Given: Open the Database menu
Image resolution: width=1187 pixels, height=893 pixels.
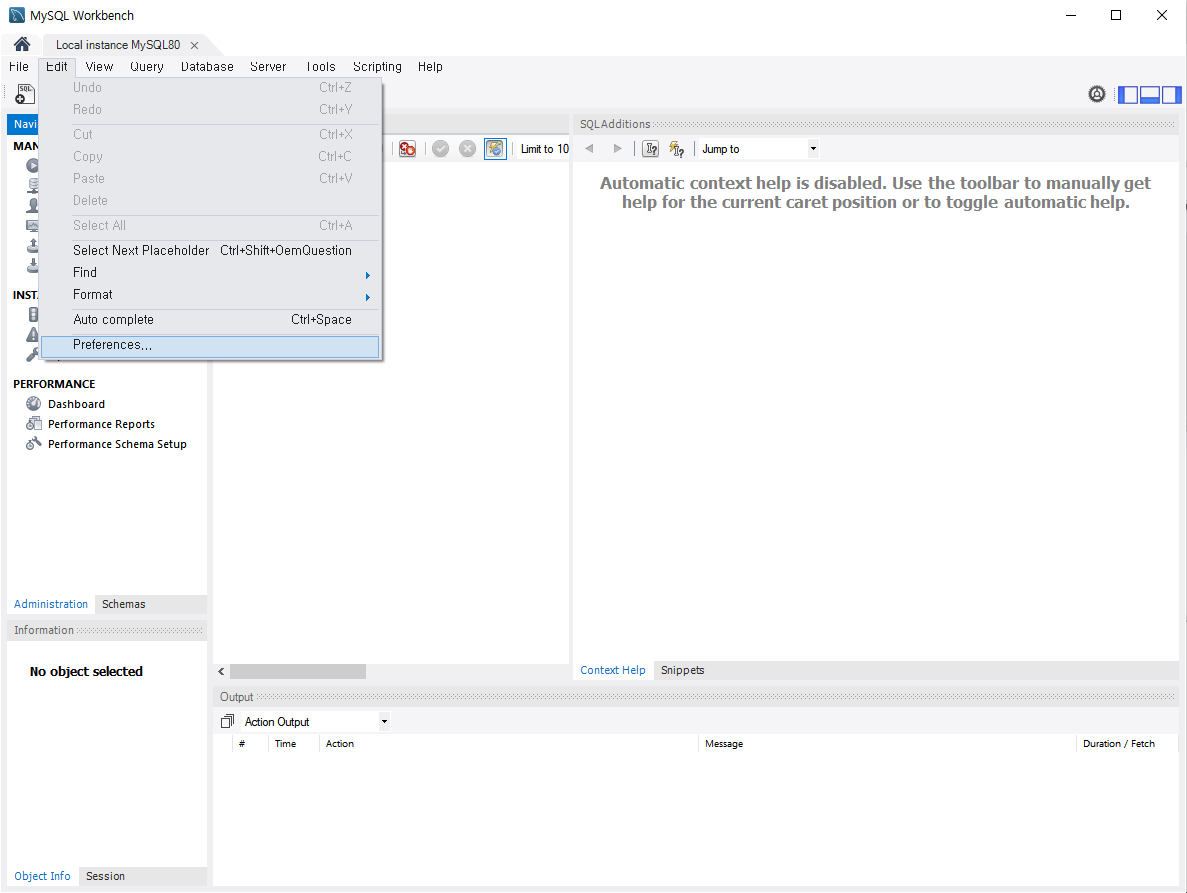Looking at the screenshot, I should 207,67.
